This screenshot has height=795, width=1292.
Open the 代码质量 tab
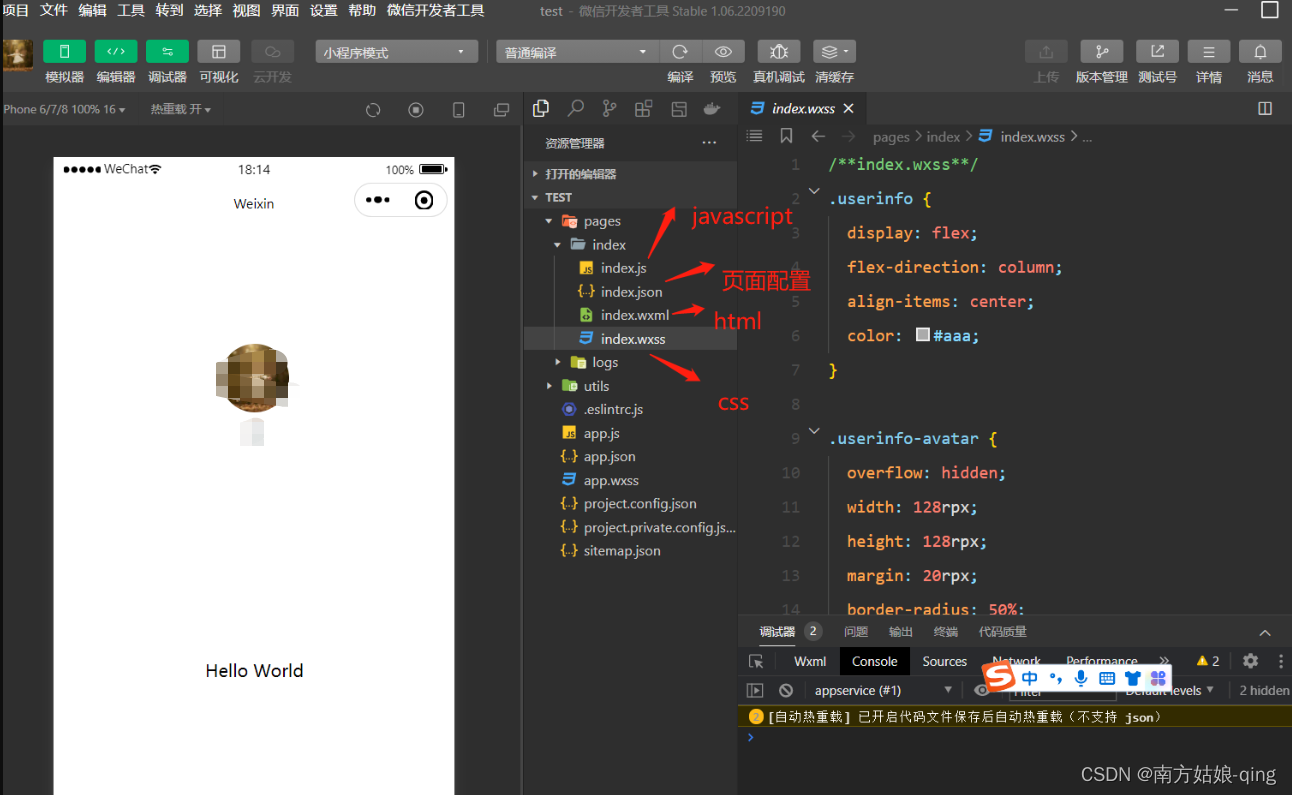pos(1003,632)
